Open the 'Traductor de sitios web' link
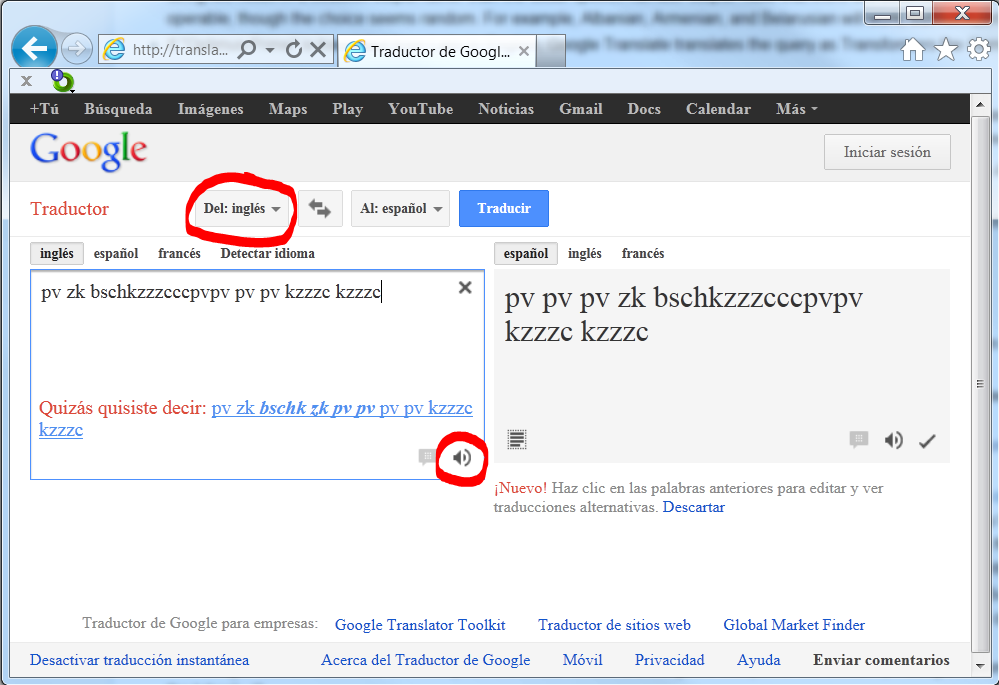999x685 pixels. coord(614,625)
